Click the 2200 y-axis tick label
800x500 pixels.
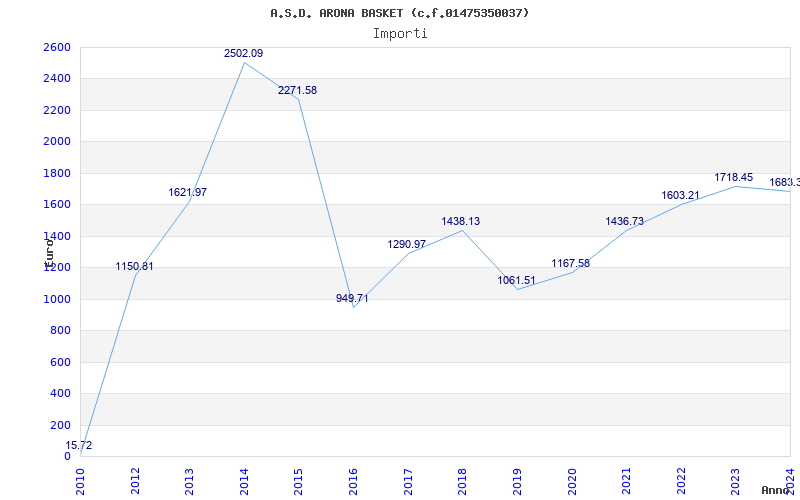57,110
